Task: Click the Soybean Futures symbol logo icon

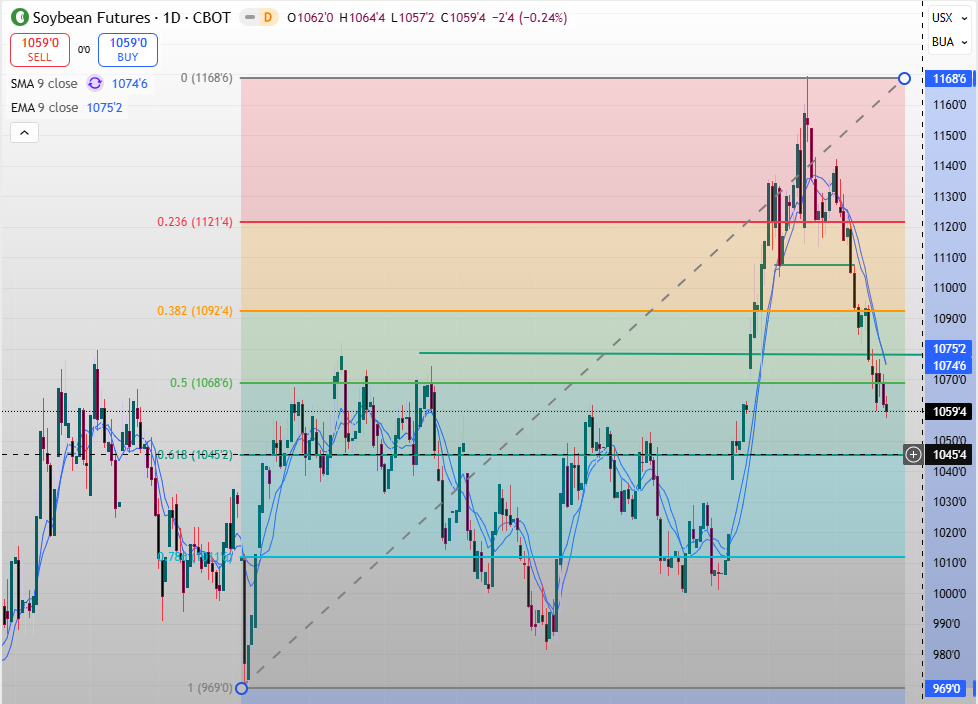Action: 19,18
